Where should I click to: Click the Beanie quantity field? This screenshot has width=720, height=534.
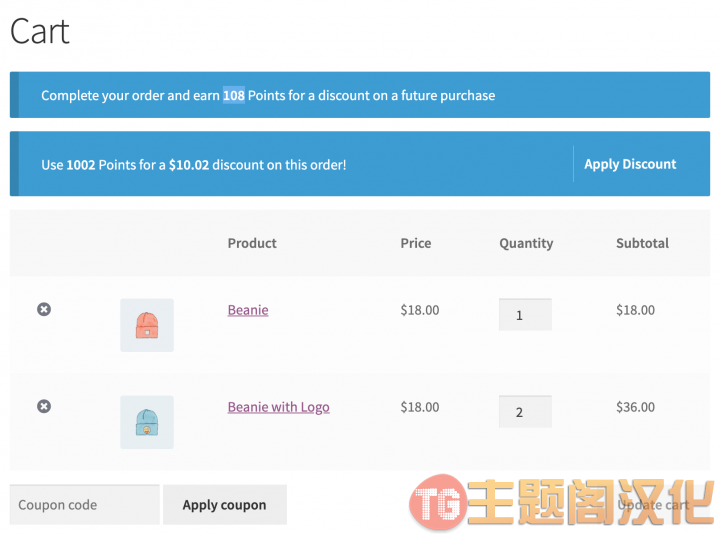(525, 315)
